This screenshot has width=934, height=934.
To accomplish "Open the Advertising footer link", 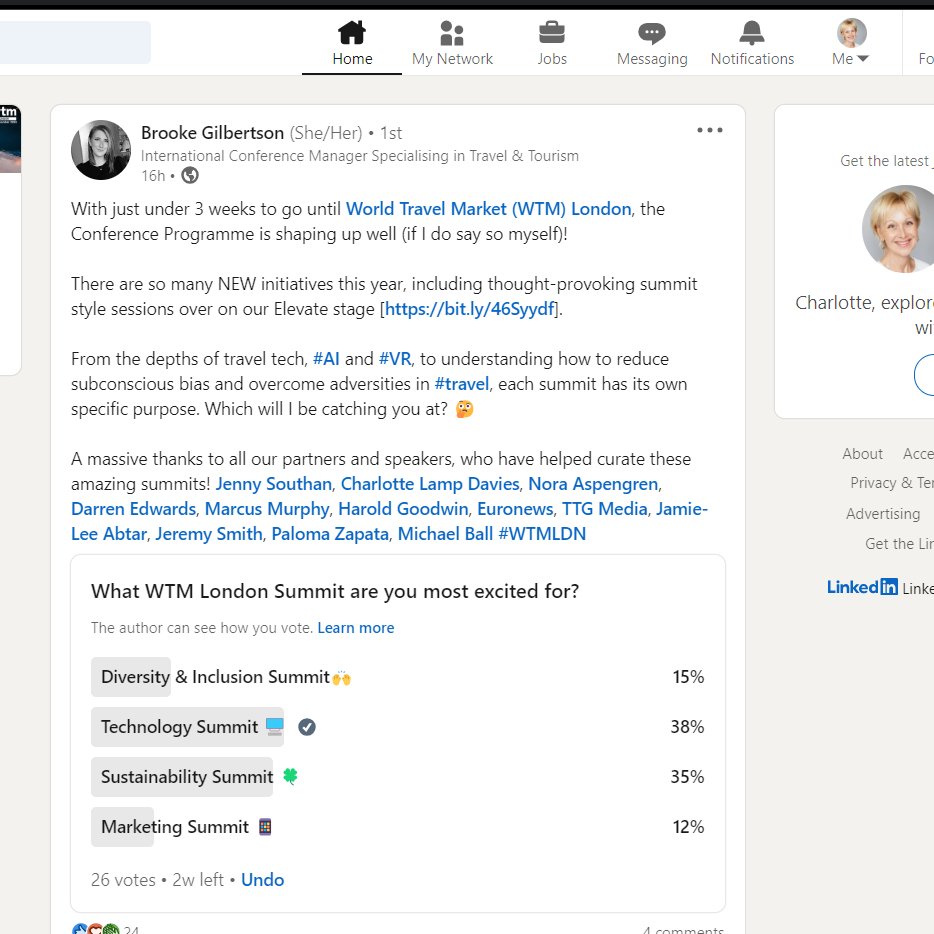I will tap(883, 513).
